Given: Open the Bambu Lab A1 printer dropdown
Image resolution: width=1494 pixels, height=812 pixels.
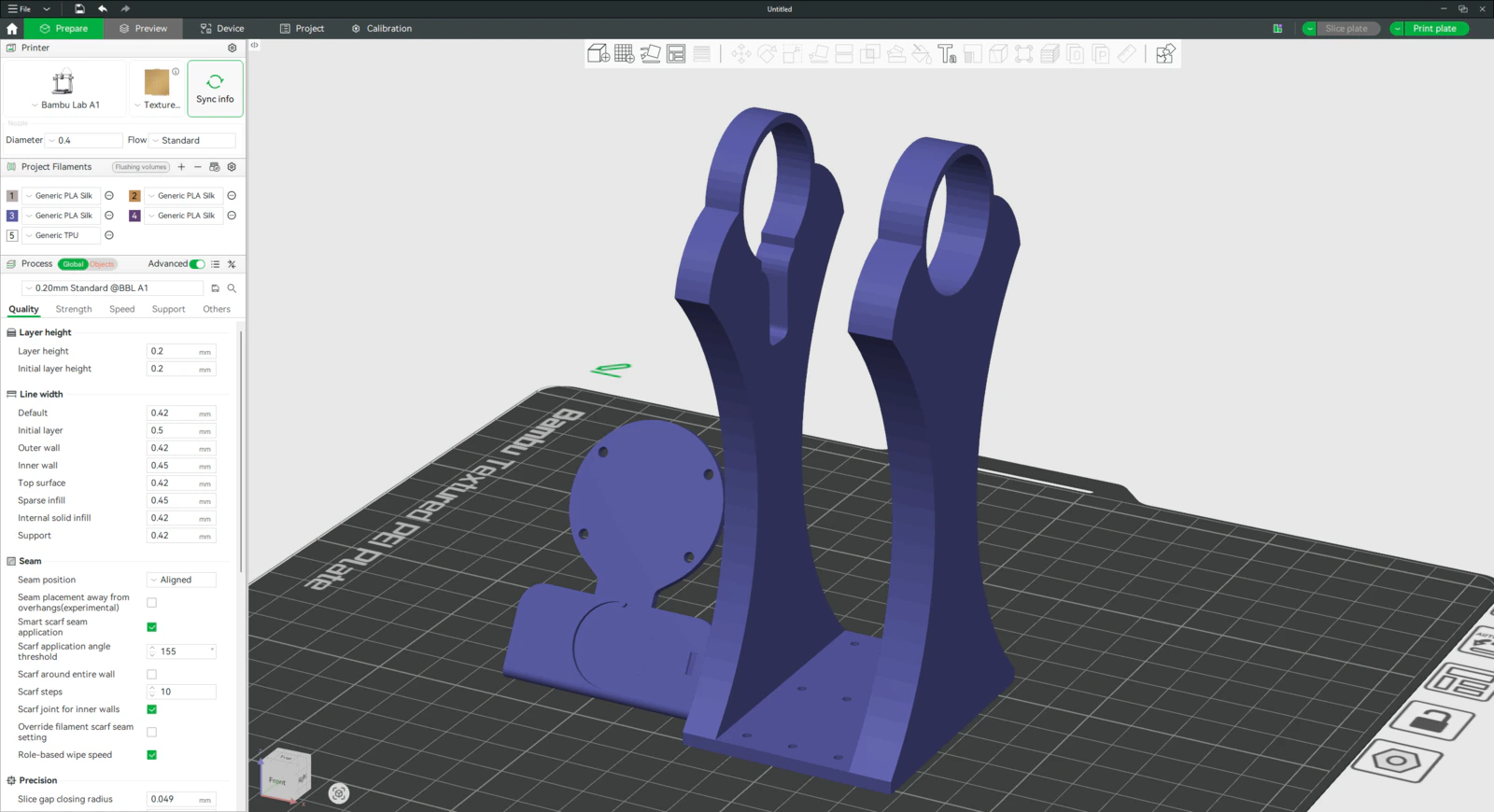Looking at the screenshot, I should [65, 105].
